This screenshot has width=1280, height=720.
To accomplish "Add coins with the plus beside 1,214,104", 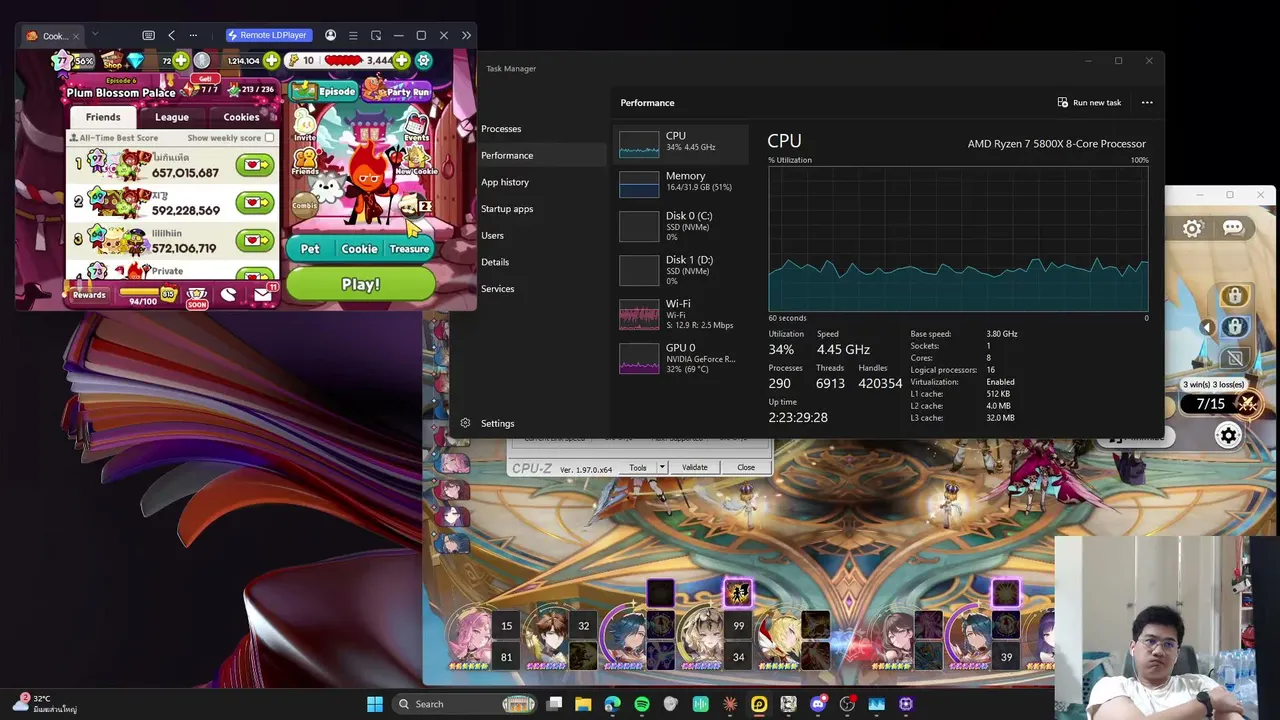I will pyautogui.click(x=272, y=61).
